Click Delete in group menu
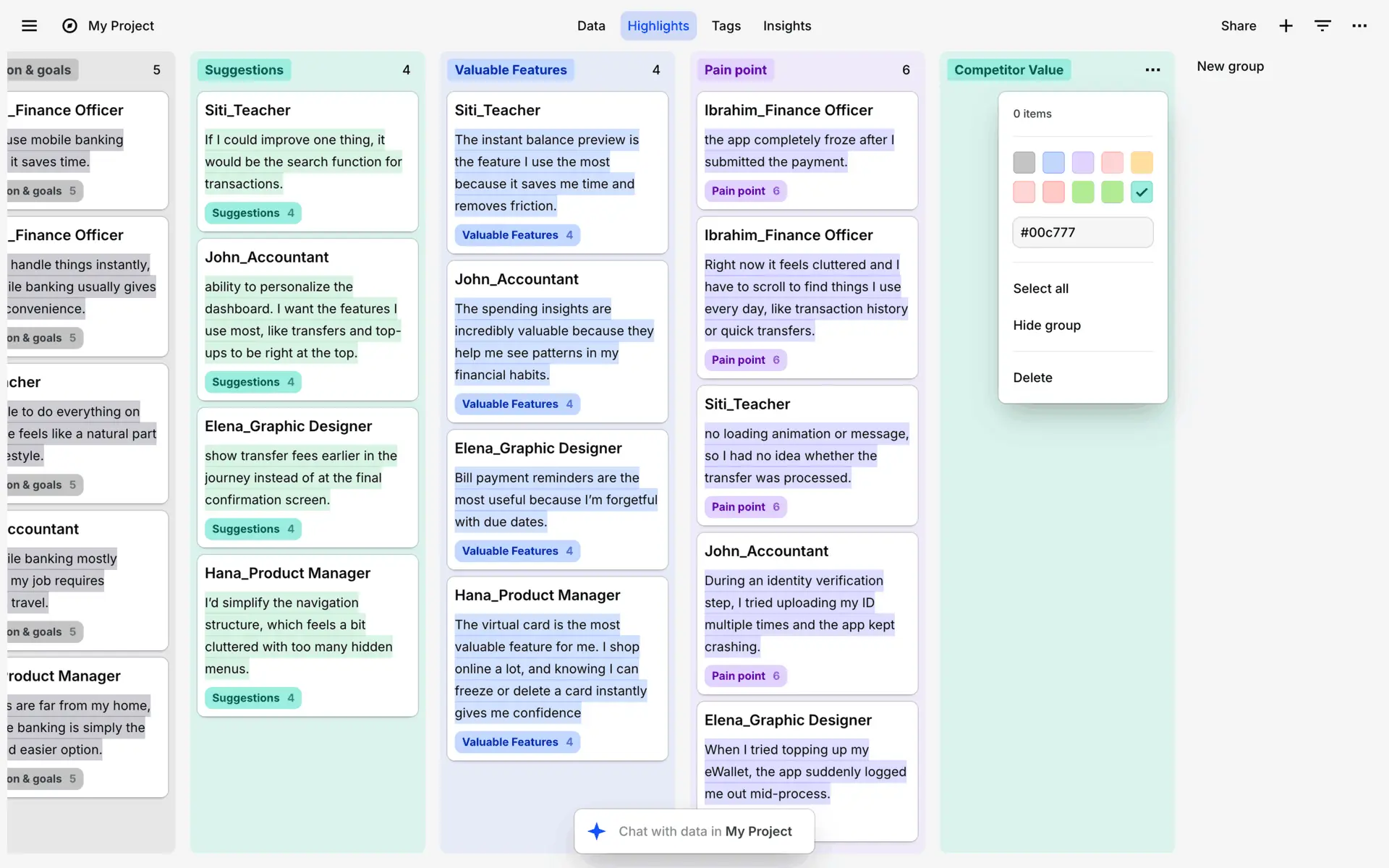The width and height of the screenshot is (1389, 868). (x=1032, y=378)
